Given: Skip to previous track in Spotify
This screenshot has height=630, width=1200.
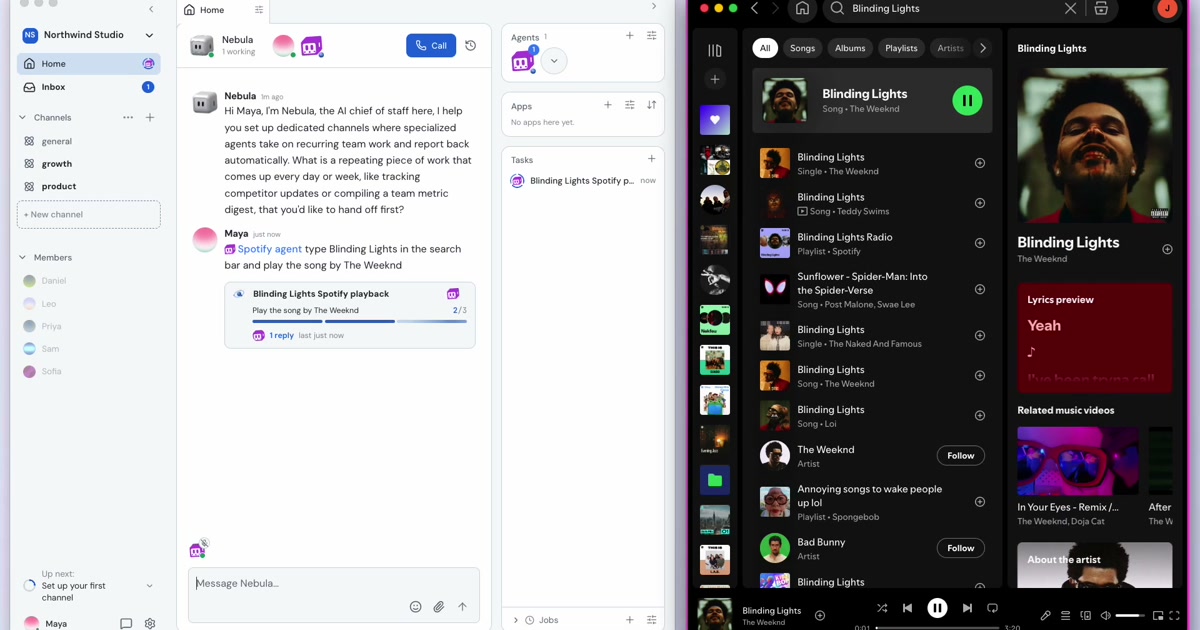Looking at the screenshot, I should tap(907, 608).
